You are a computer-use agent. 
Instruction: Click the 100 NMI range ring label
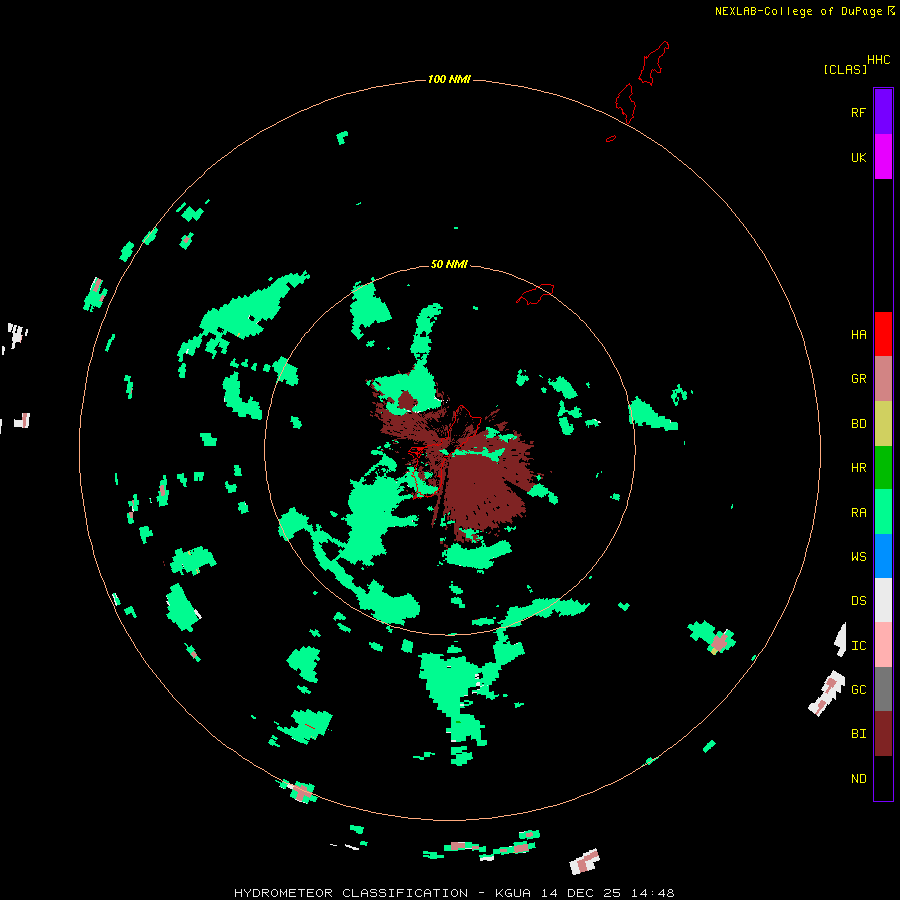[449, 79]
